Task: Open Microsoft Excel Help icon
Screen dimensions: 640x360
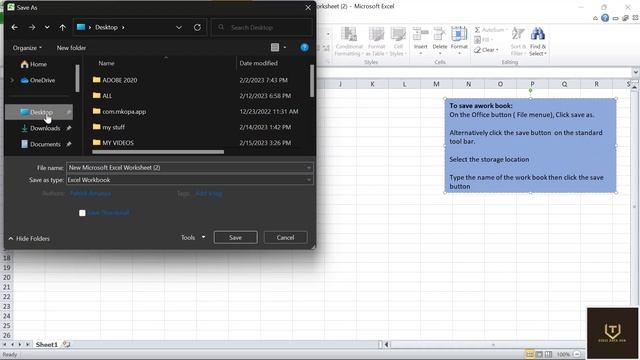Action: click(x=605, y=18)
